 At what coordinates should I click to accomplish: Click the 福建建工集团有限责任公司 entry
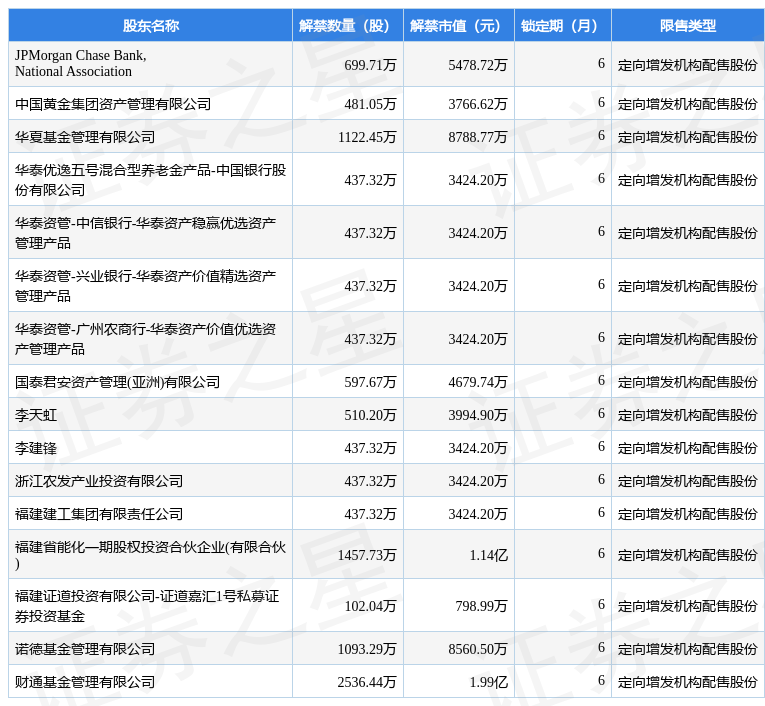[99, 514]
